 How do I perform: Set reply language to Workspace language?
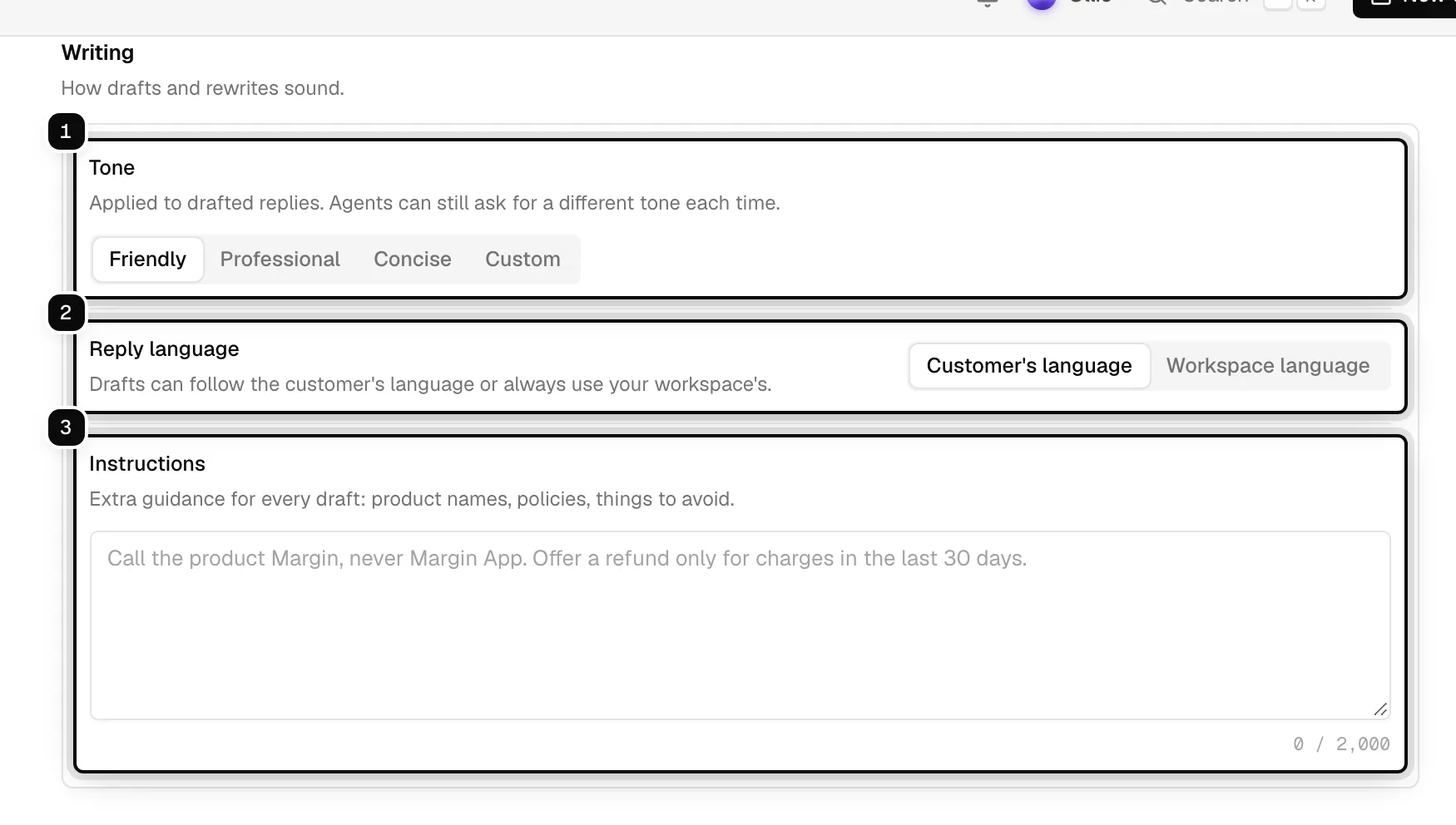(x=1267, y=366)
